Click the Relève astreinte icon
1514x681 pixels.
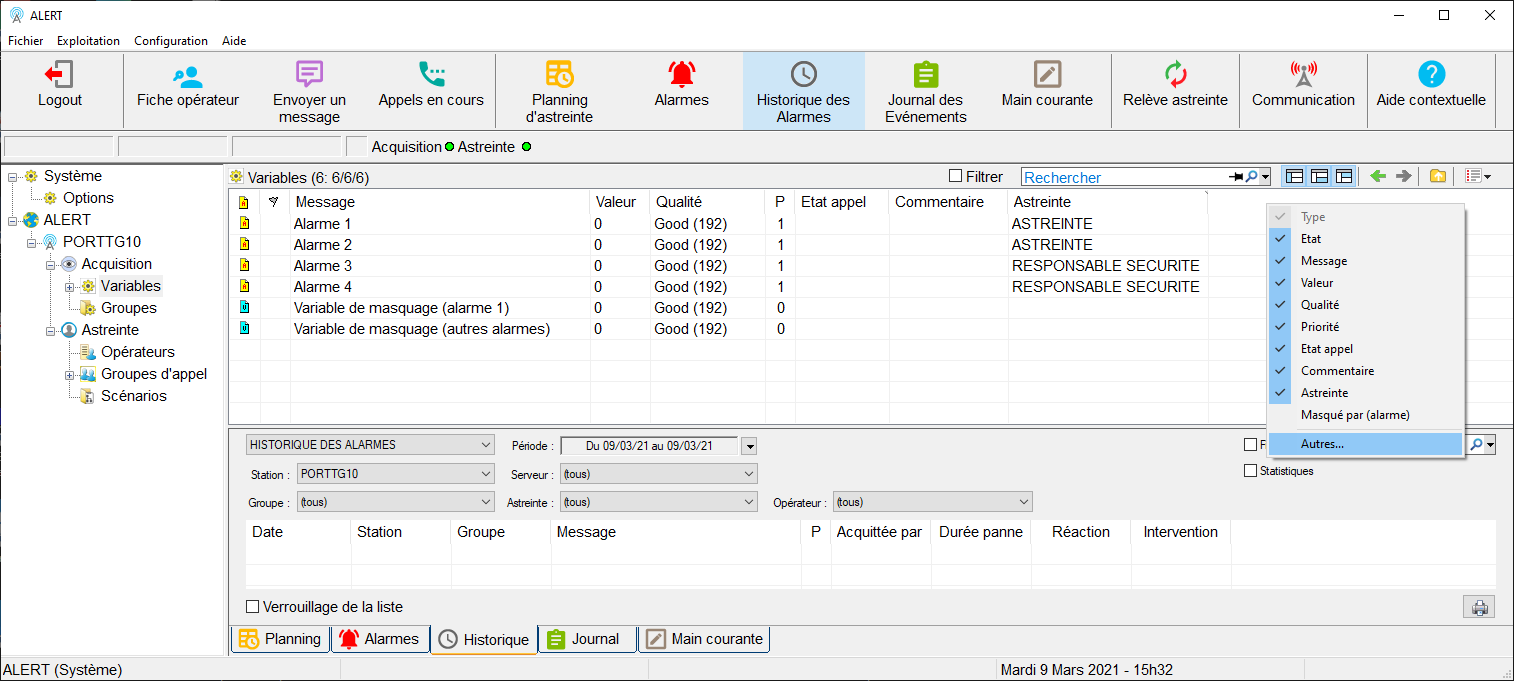[x=1175, y=75]
